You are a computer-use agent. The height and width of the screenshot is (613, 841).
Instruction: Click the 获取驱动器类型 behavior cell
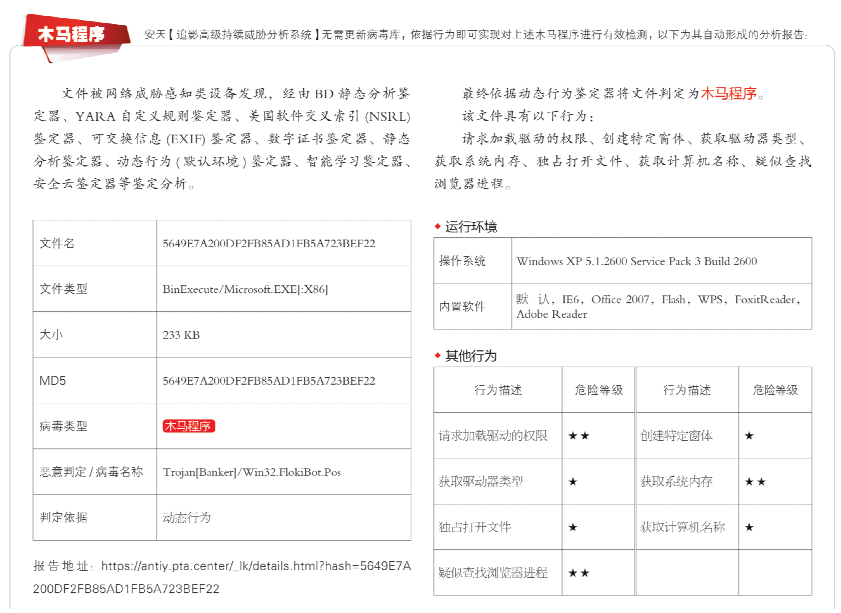498,481
